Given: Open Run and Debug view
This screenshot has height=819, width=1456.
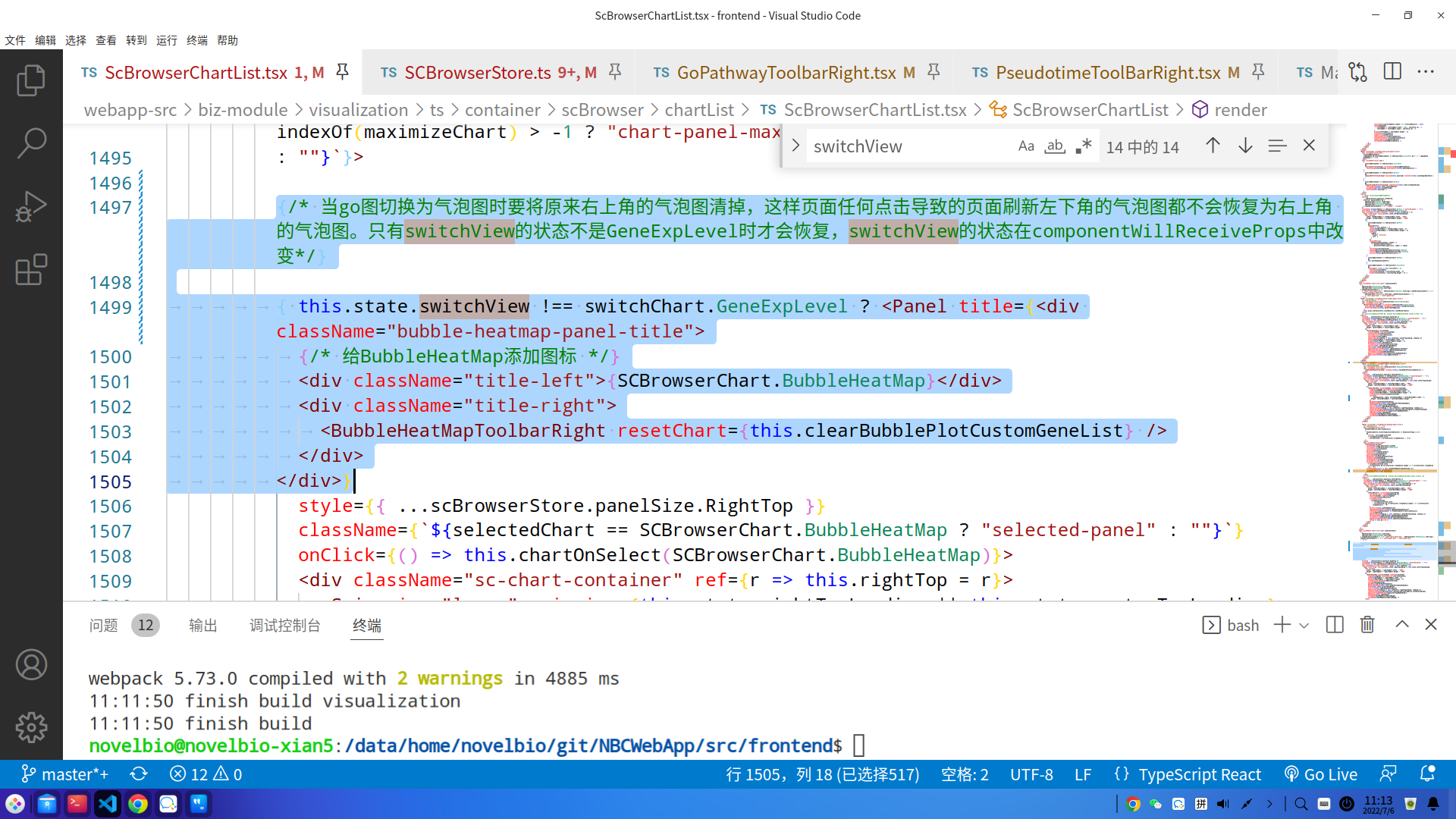Looking at the screenshot, I should 31,206.
